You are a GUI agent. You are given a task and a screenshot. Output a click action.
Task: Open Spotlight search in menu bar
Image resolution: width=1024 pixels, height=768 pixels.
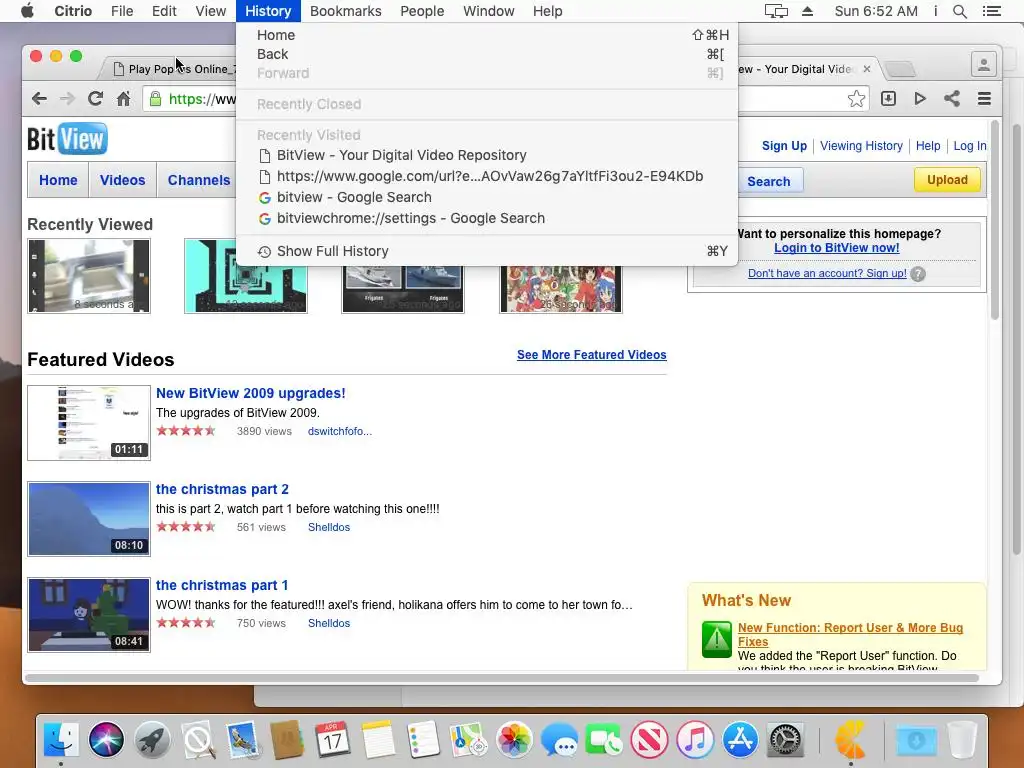tap(959, 11)
